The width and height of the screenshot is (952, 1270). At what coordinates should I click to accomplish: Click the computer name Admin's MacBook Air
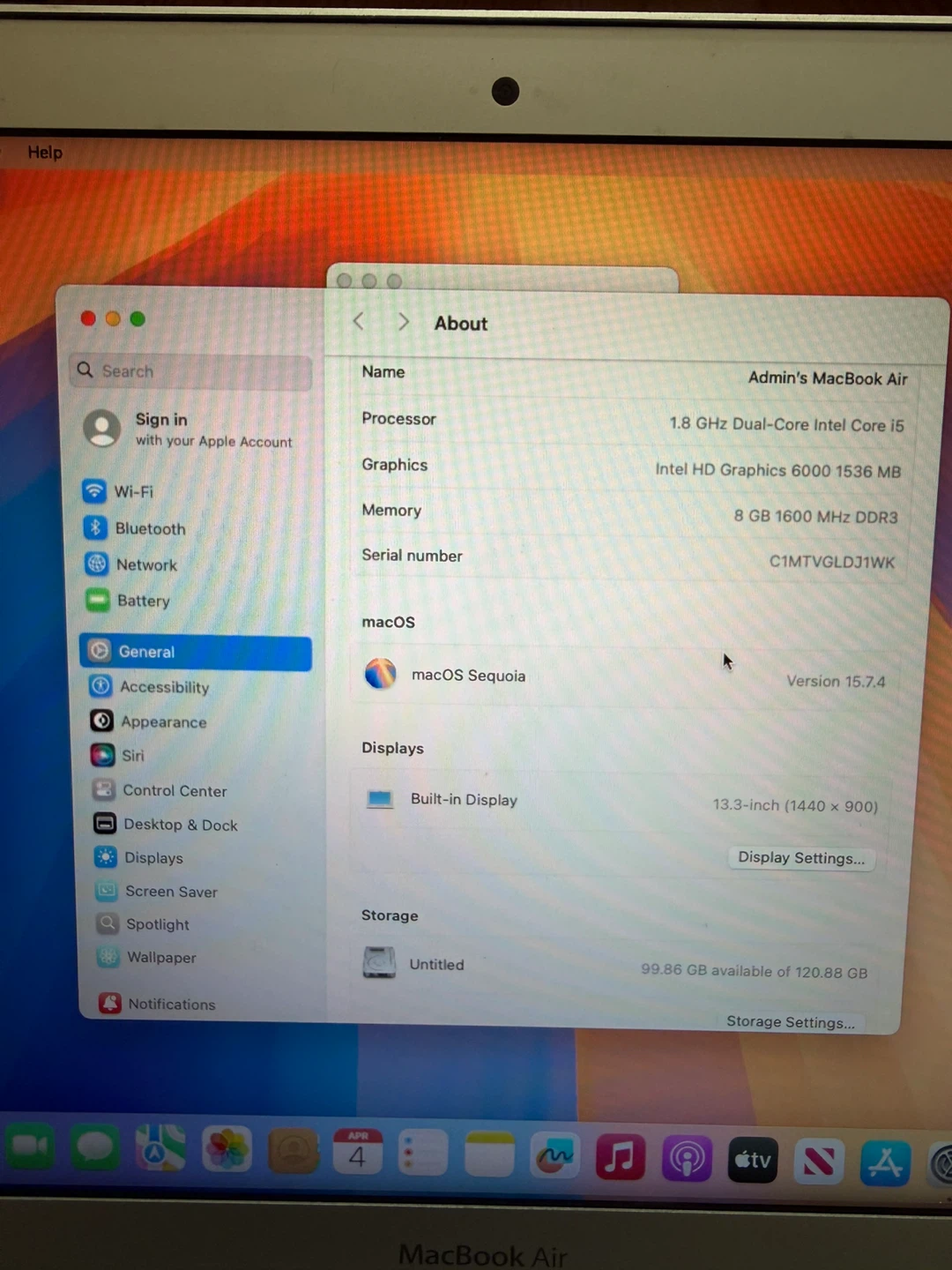pyautogui.click(x=828, y=378)
